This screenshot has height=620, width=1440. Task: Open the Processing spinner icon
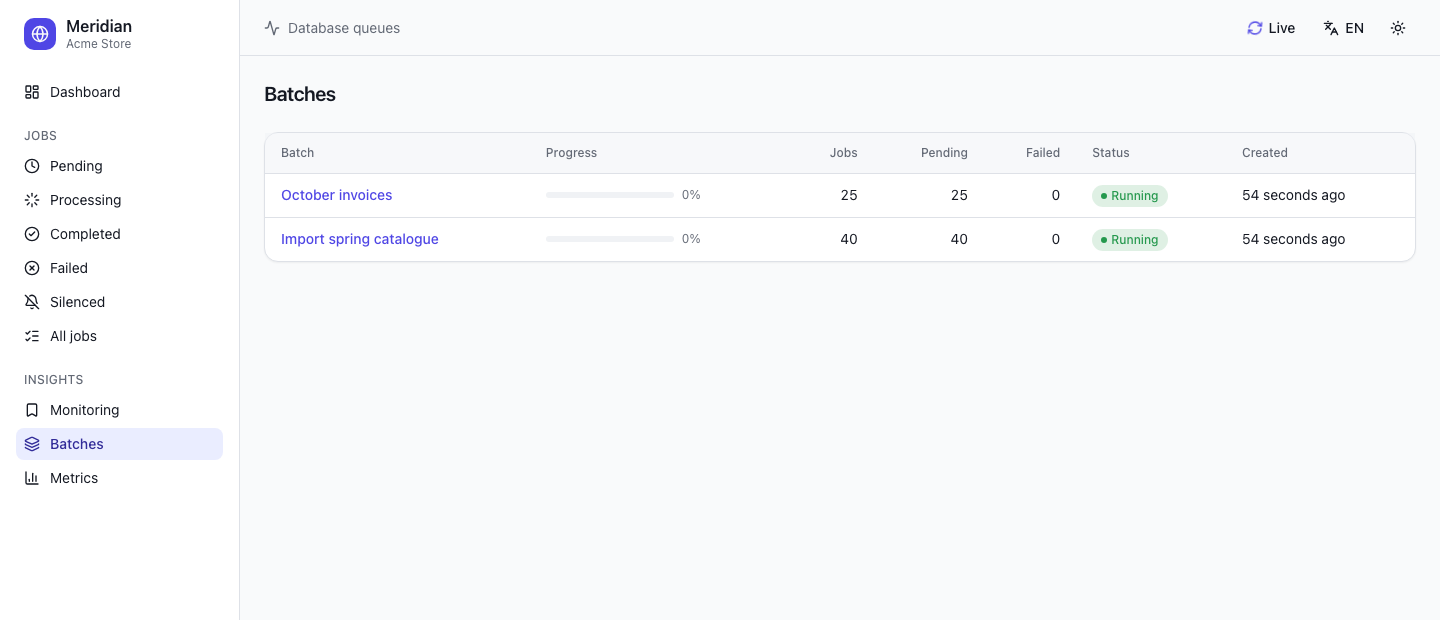32,200
